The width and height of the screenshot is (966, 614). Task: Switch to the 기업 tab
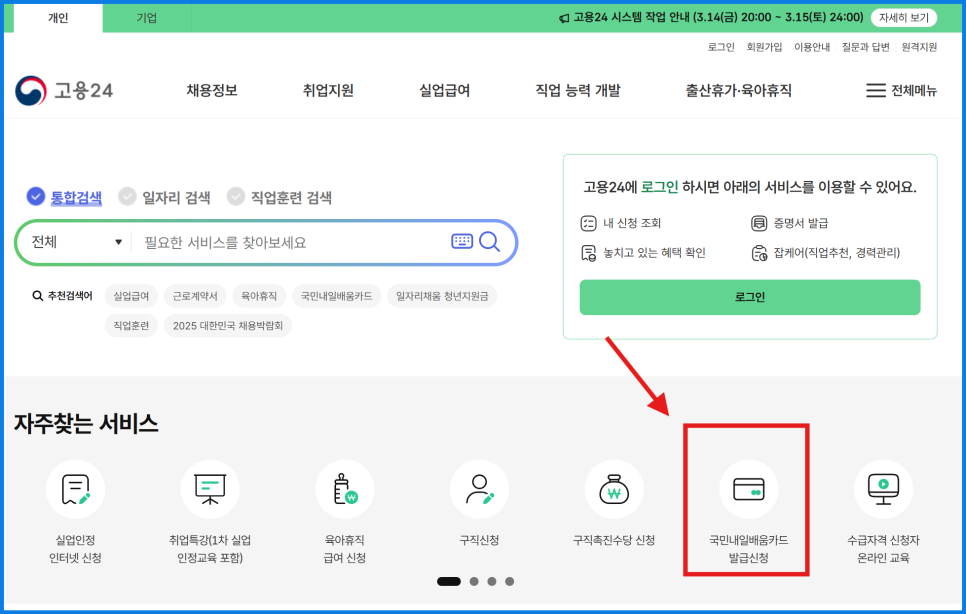147,18
